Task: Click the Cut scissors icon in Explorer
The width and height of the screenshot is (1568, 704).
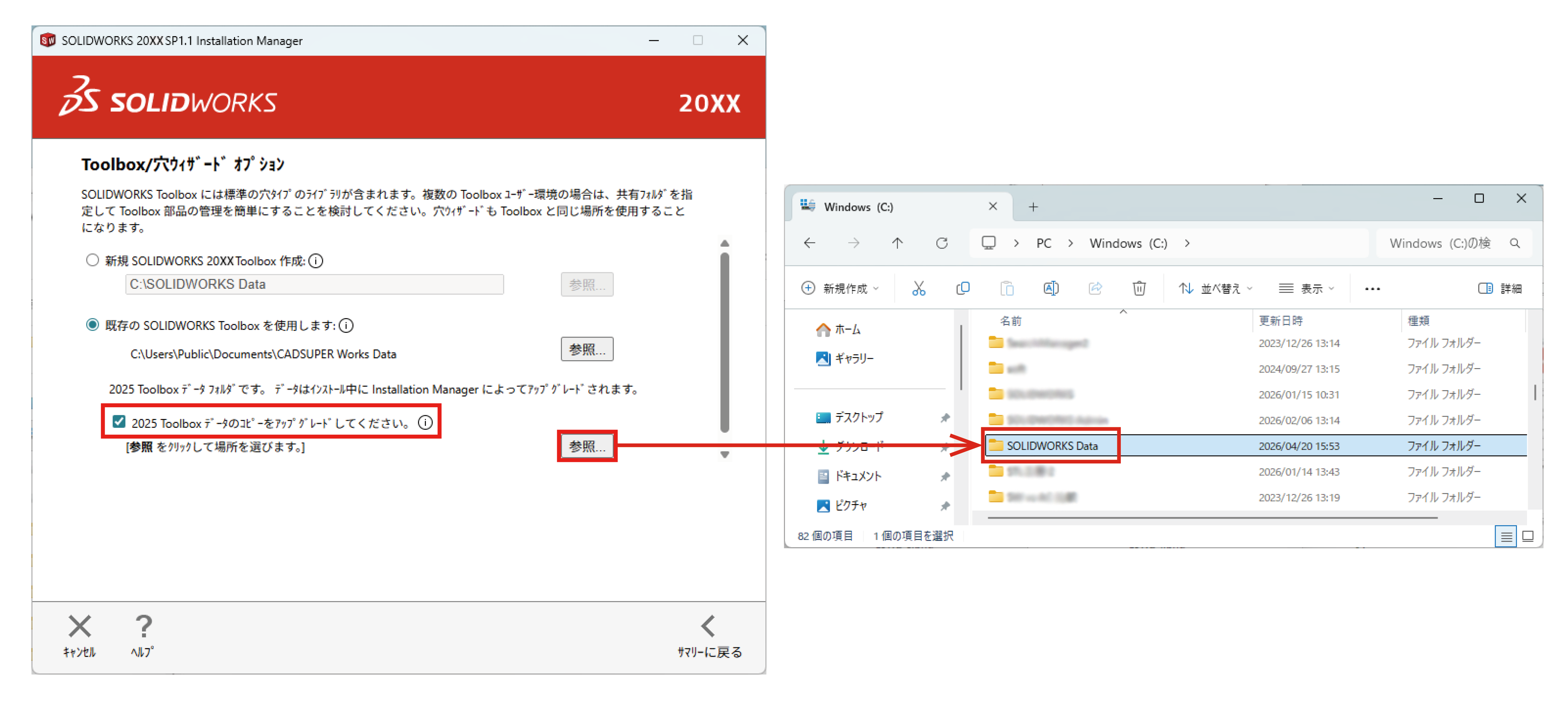Action: (919, 288)
